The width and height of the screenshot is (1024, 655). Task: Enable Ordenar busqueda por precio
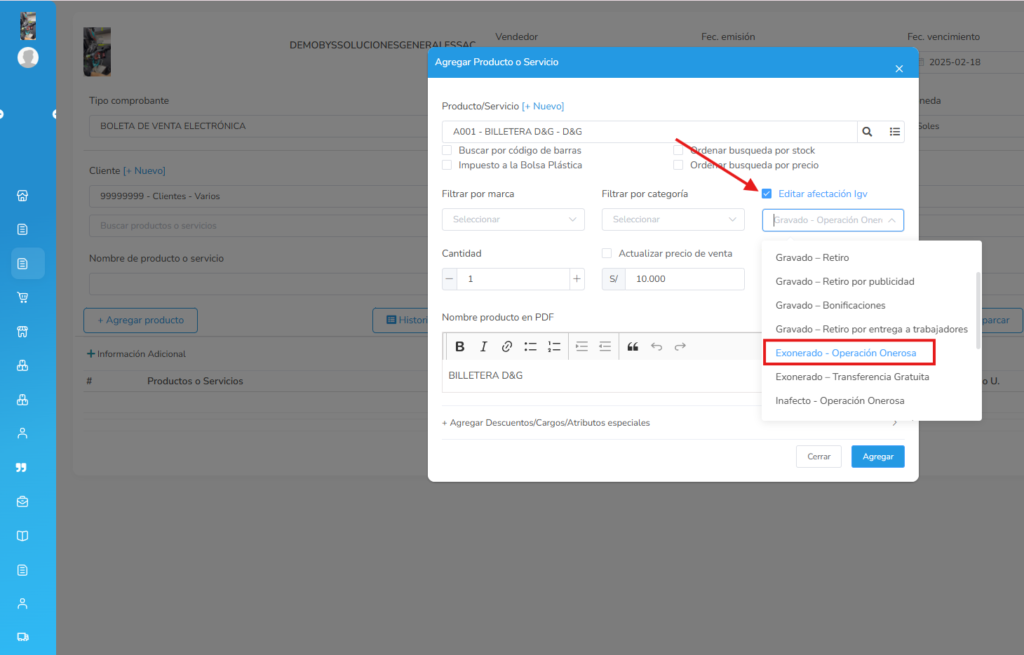(x=678, y=165)
